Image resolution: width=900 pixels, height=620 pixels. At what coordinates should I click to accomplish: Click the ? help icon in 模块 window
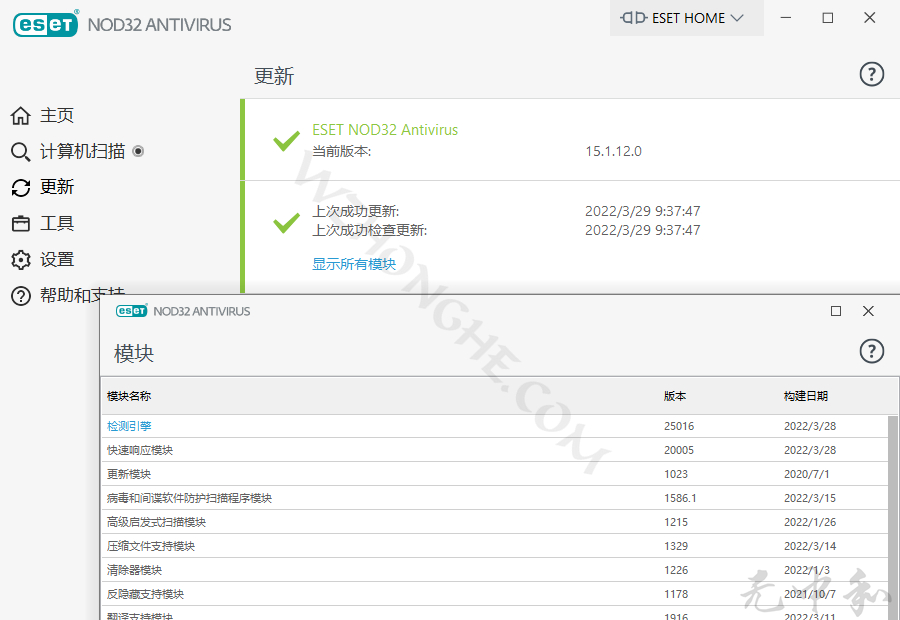coord(871,351)
